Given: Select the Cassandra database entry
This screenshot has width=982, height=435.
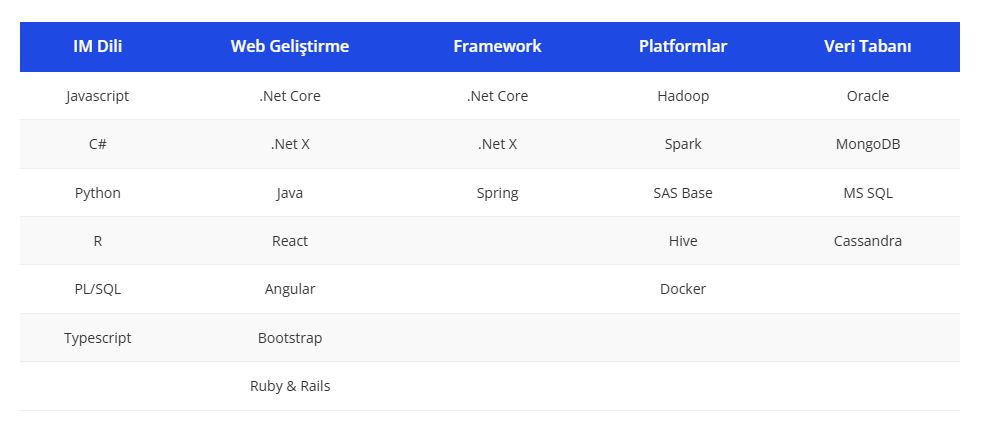Looking at the screenshot, I should coord(867,241).
